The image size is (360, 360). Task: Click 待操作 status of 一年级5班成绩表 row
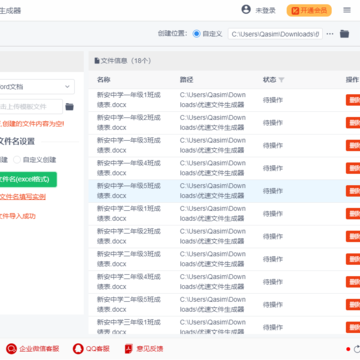pyautogui.click(x=273, y=191)
